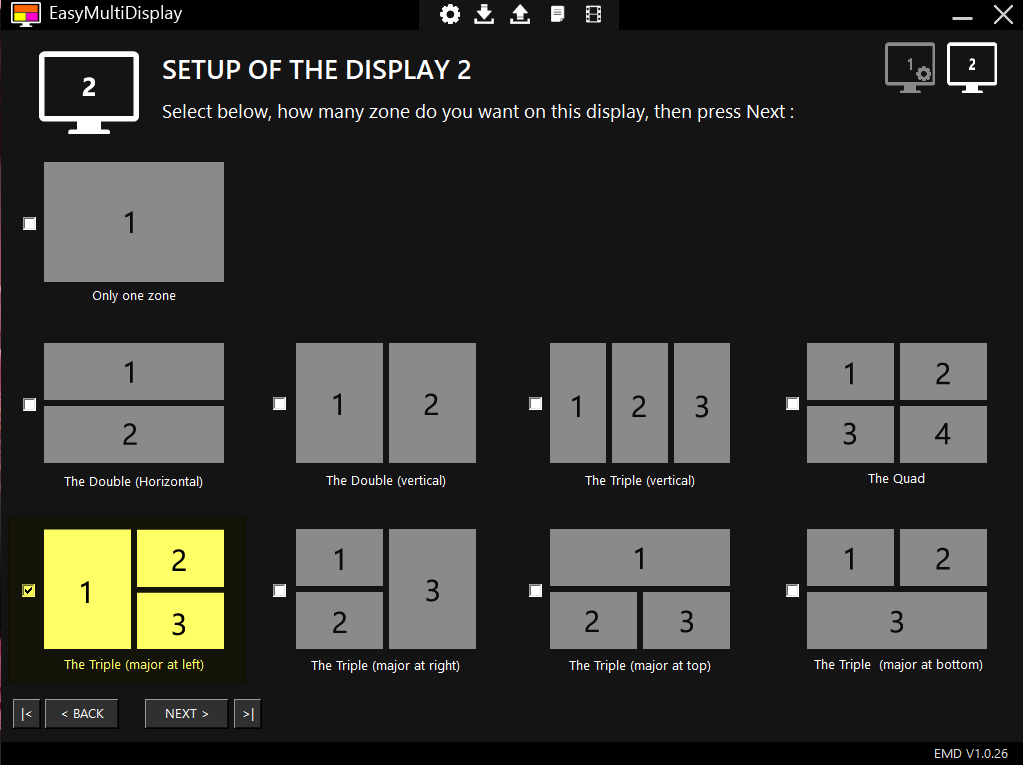The height and width of the screenshot is (765, 1023).
Task: Click the upload arrow icon in the toolbar
Action: (x=520, y=14)
